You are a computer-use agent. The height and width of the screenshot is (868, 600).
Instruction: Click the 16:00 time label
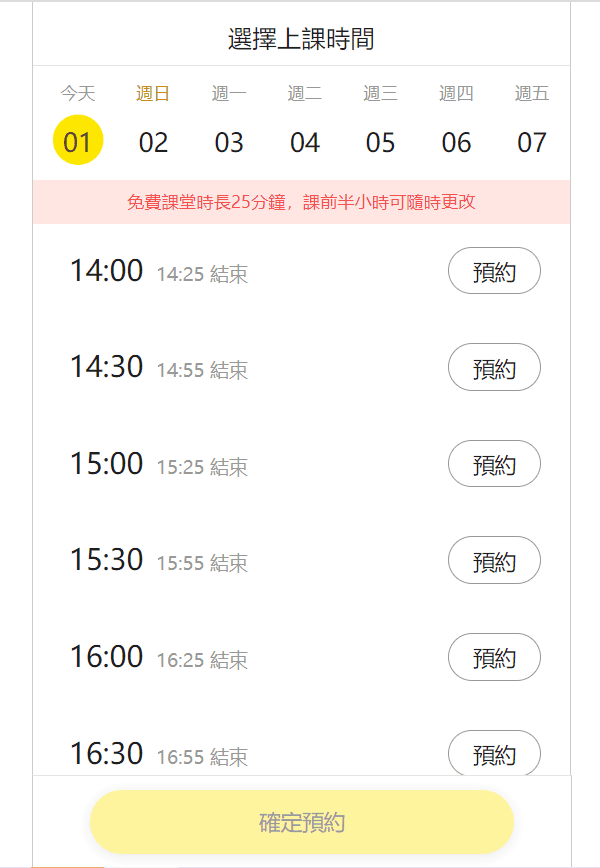106,657
